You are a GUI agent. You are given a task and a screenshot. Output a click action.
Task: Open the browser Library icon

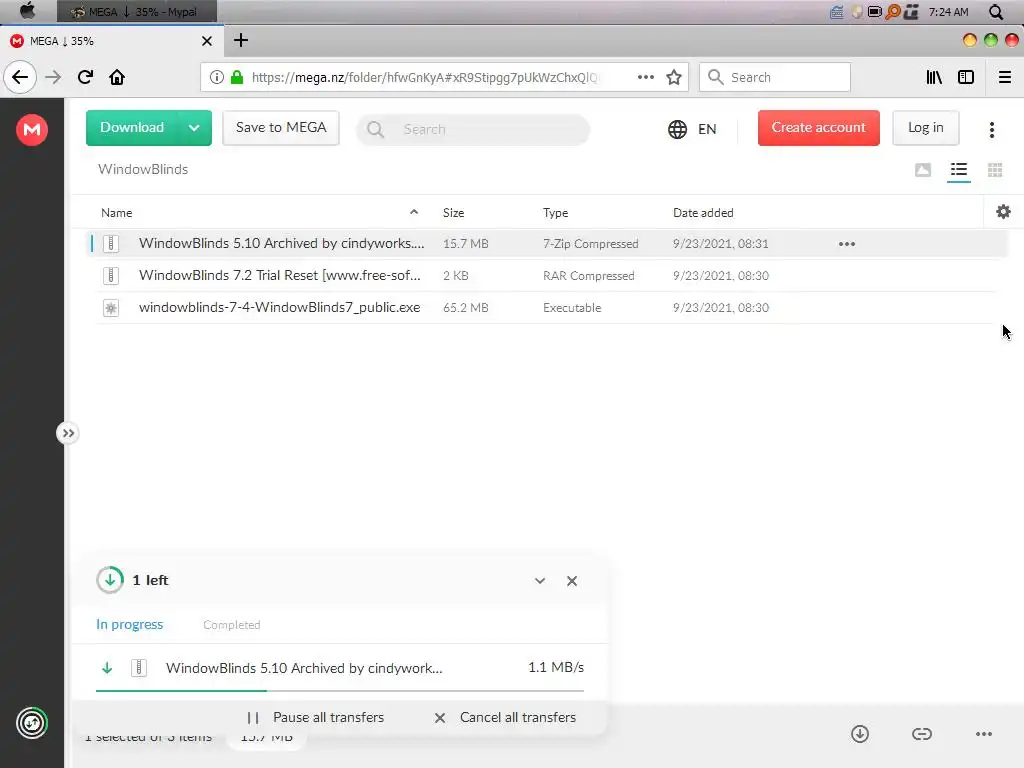[934, 77]
